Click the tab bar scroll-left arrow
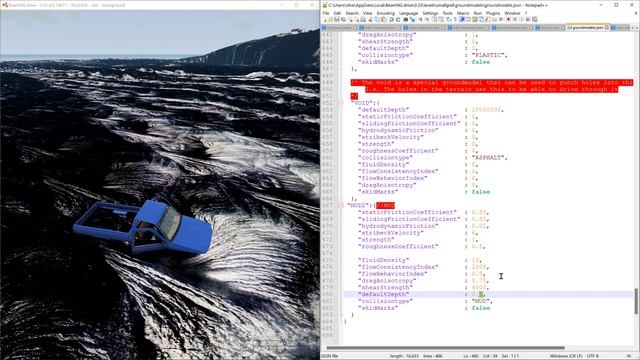The width and height of the screenshot is (640, 360). 632,28
